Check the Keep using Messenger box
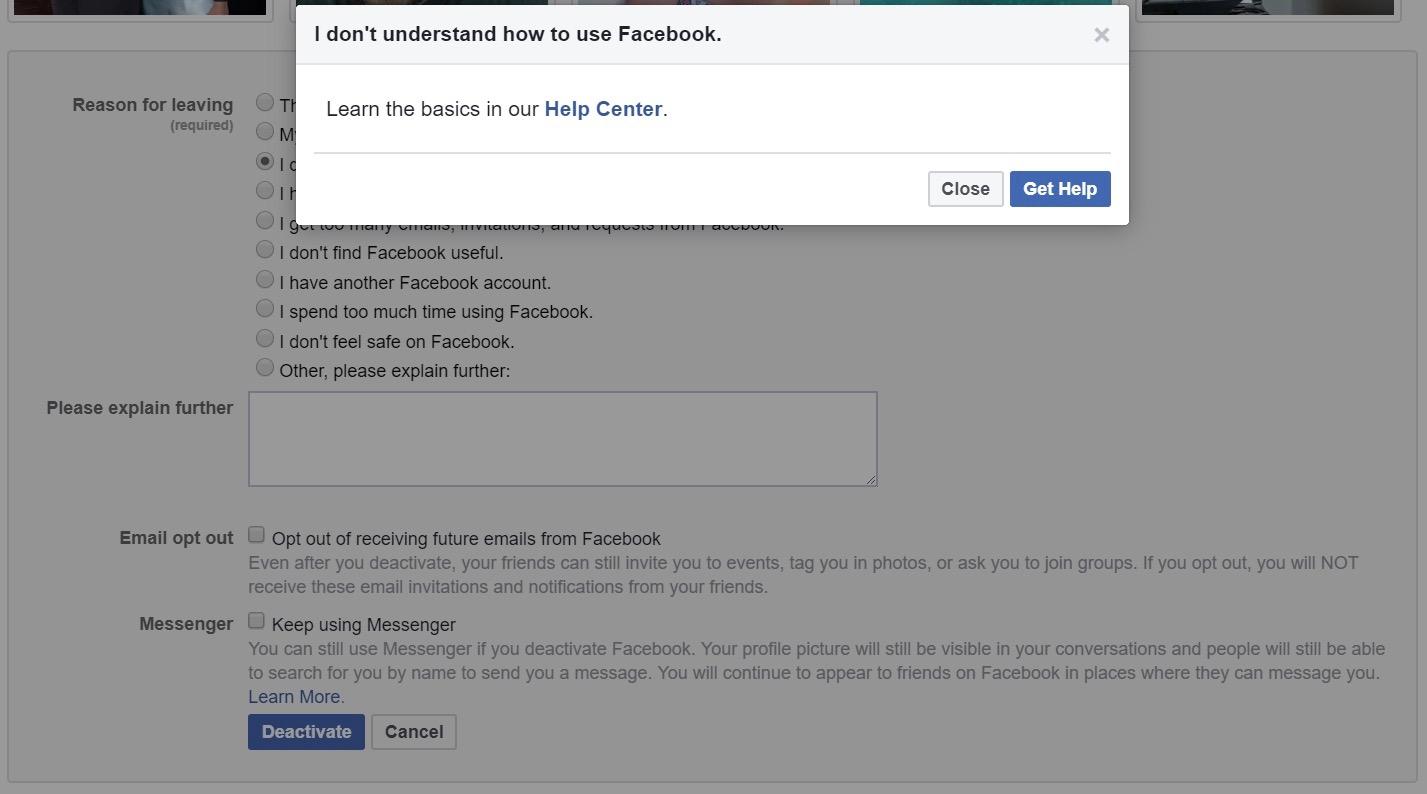This screenshot has height=794, width=1427. [x=257, y=621]
